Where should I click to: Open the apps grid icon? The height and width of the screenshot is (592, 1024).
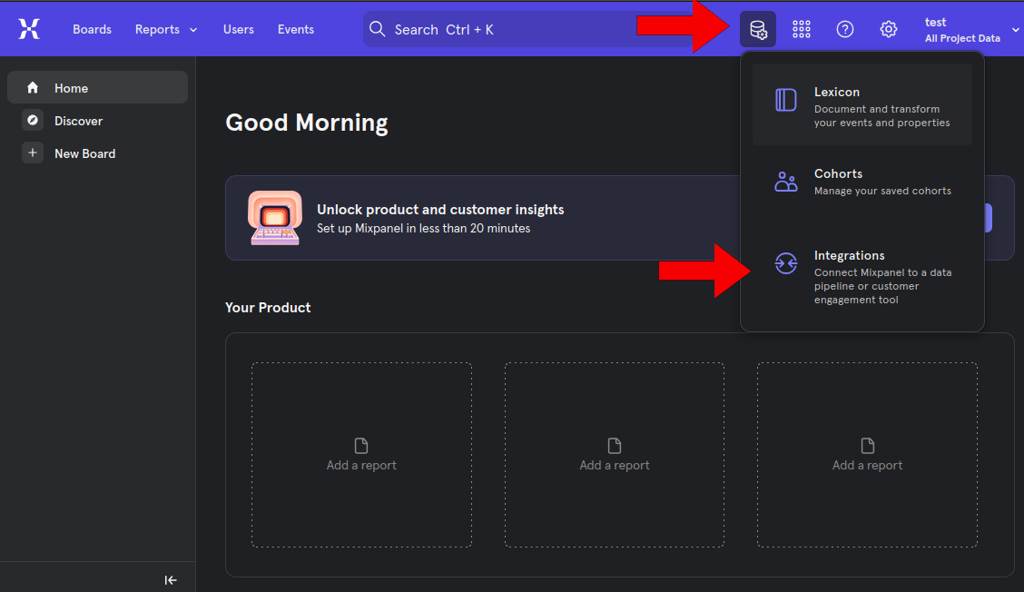point(801,30)
